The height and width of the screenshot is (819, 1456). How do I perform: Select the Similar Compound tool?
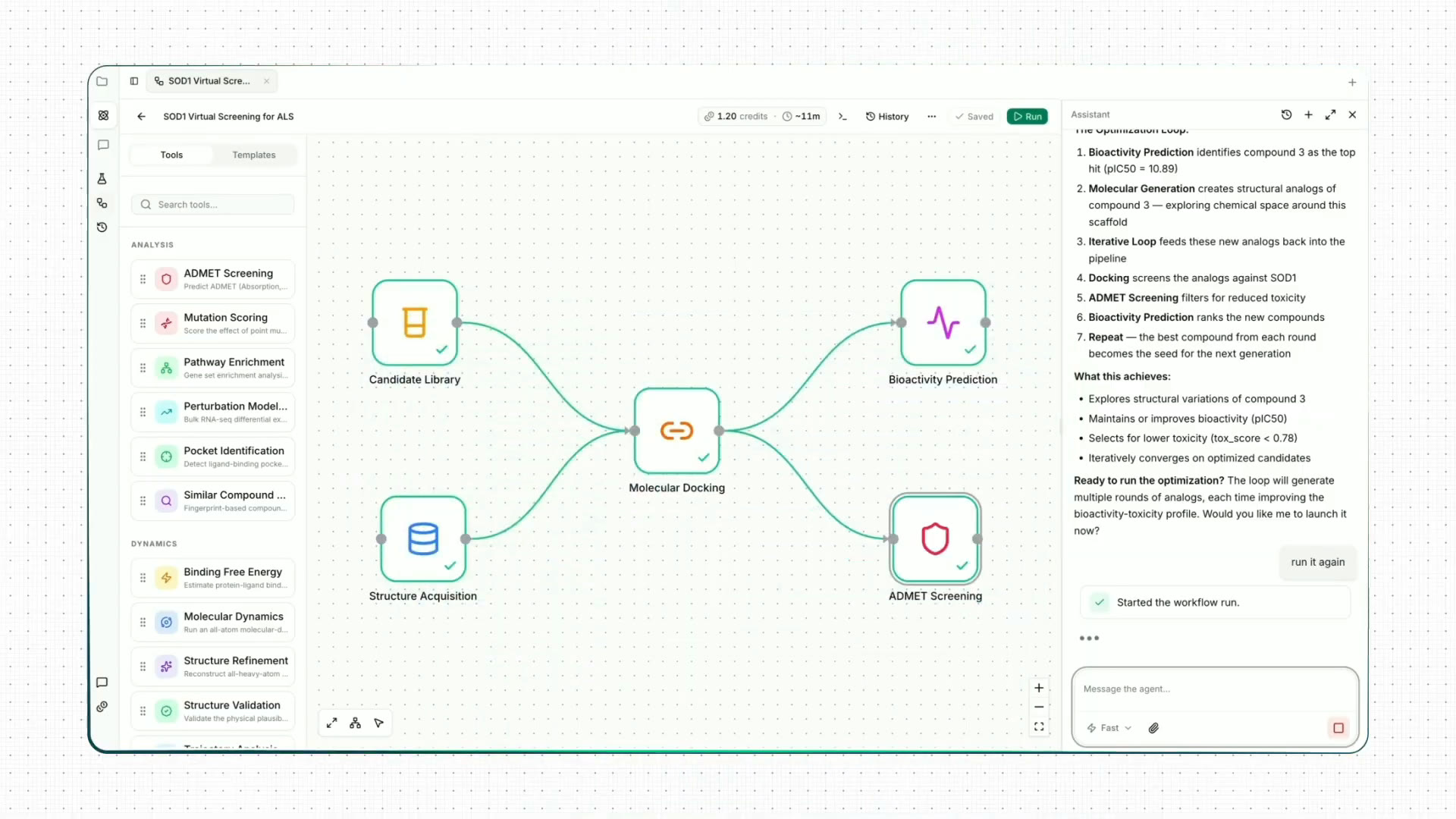[x=213, y=500]
